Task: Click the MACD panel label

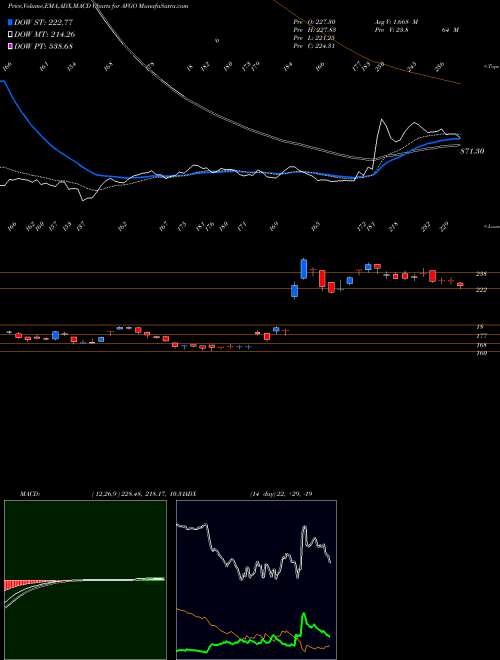Action: tap(30, 493)
